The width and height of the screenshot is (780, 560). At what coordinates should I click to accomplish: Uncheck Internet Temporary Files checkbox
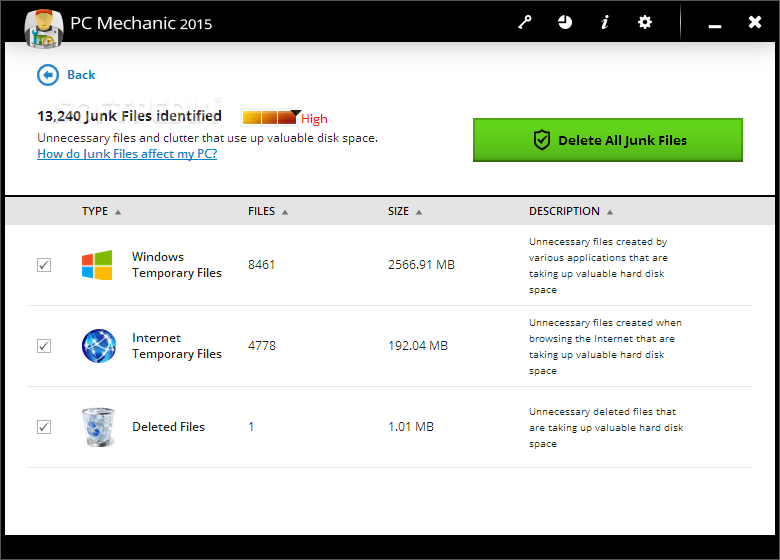(44, 346)
